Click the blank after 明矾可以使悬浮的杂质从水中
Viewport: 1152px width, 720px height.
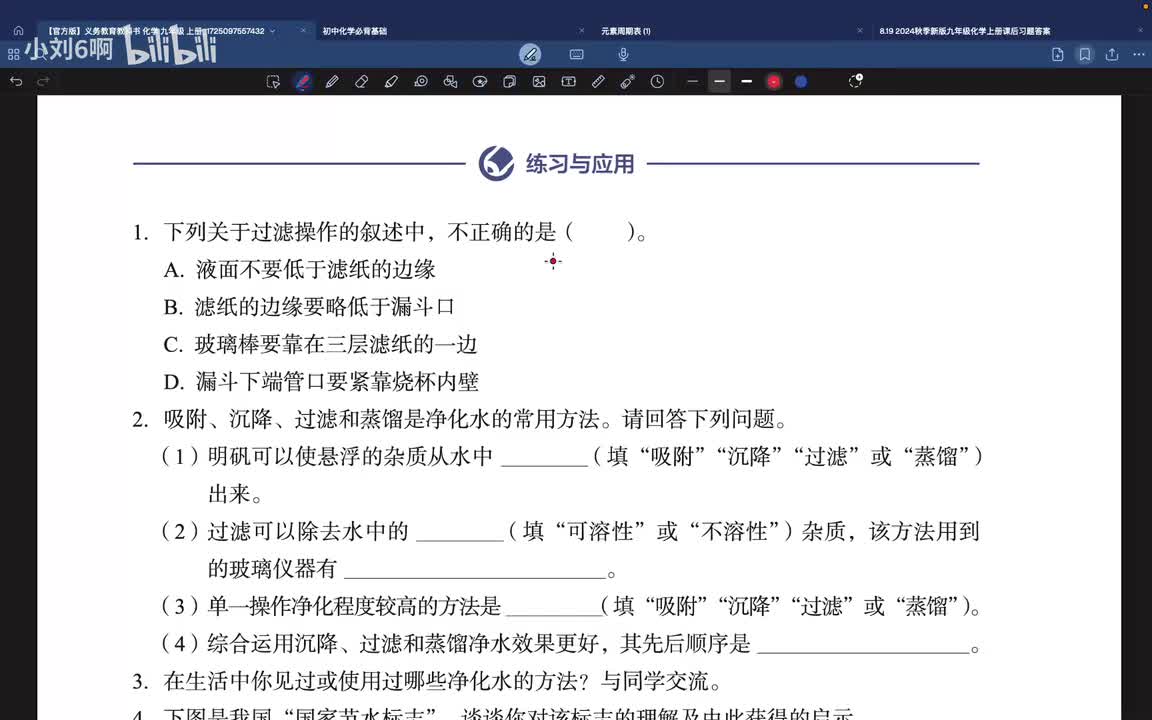[544, 458]
